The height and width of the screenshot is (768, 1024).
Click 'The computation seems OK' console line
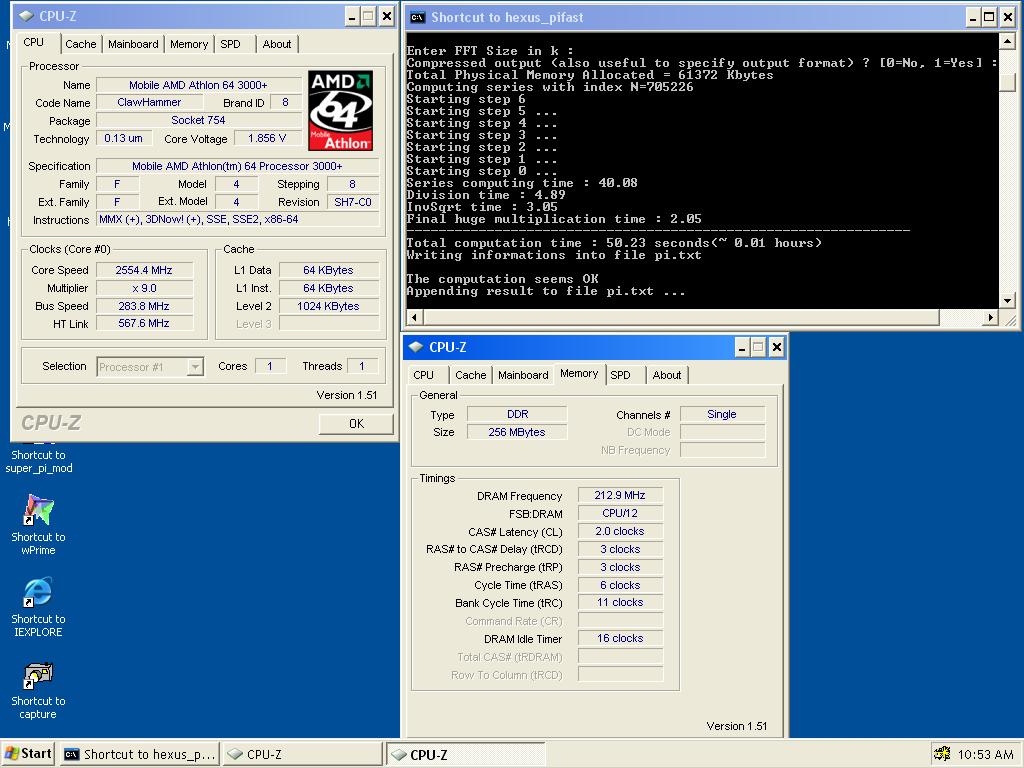(502, 279)
